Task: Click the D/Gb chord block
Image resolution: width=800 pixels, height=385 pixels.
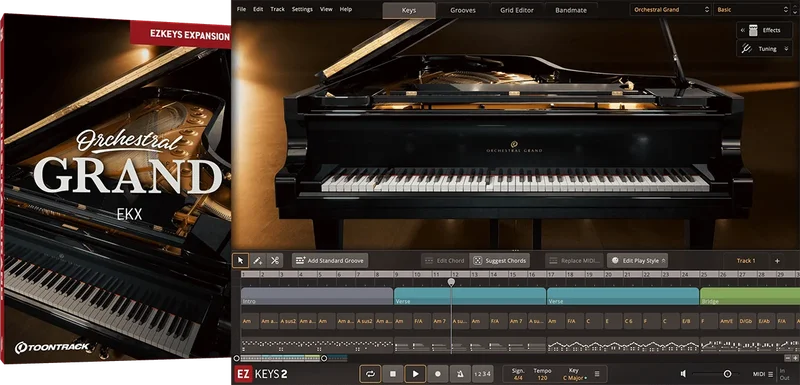Action: click(x=747, y=321)
